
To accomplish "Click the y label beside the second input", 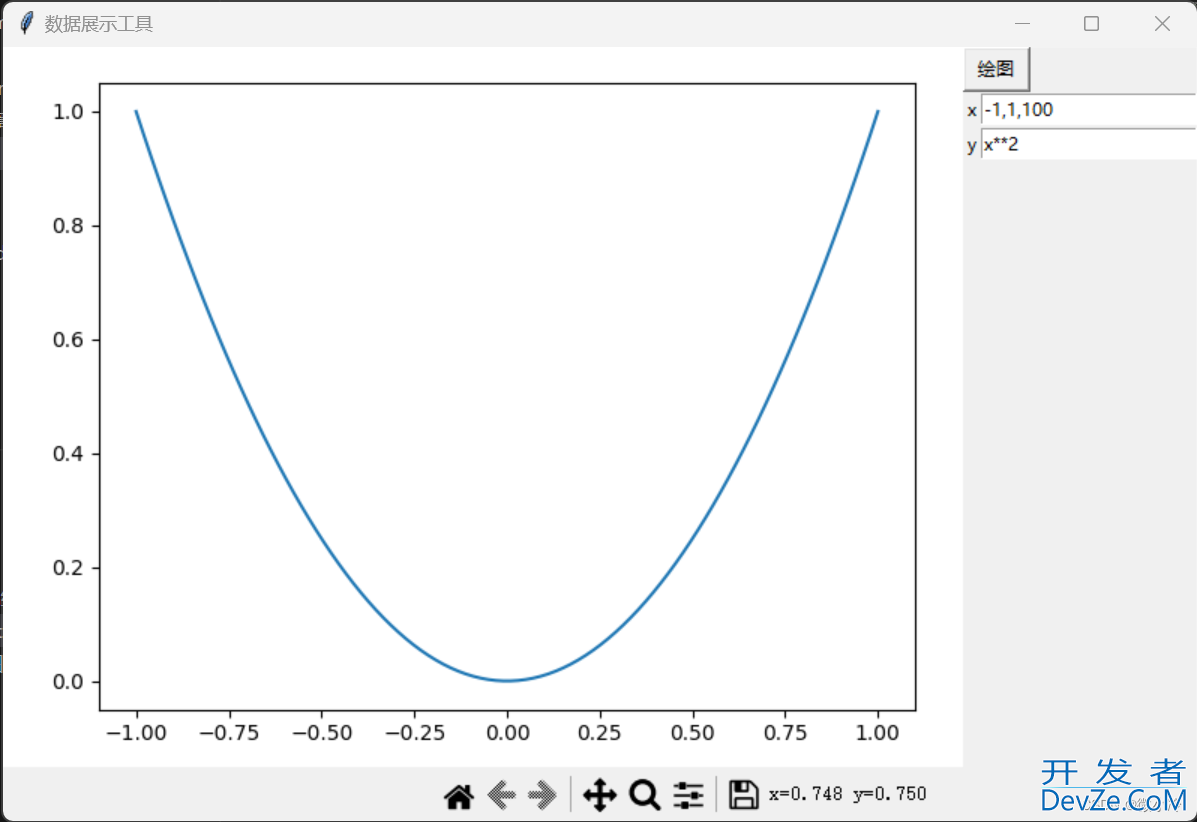I will [x=972, y=146].
